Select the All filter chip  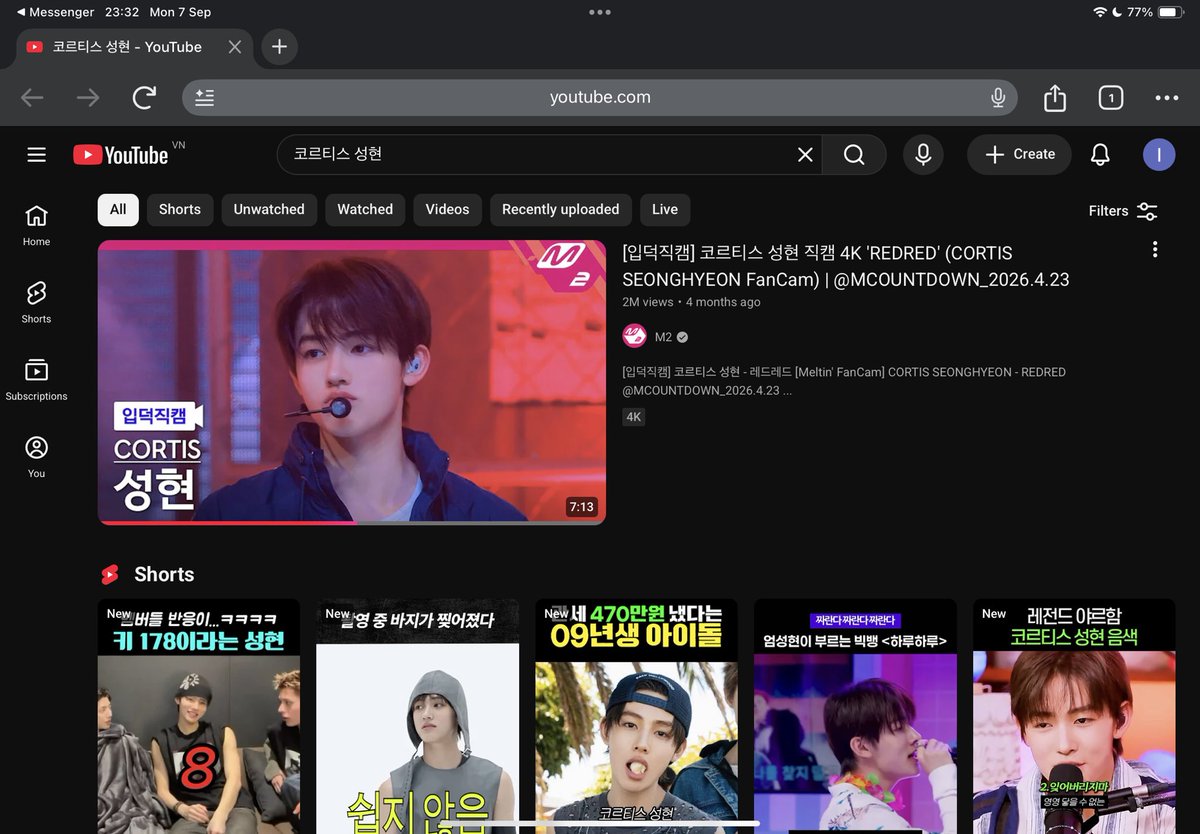118,210
